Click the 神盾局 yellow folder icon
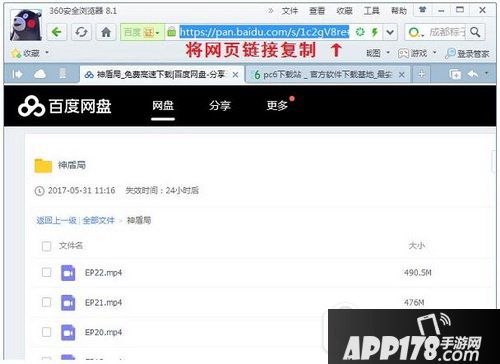This screenshot has width=500, height=364. pos(43,166)
